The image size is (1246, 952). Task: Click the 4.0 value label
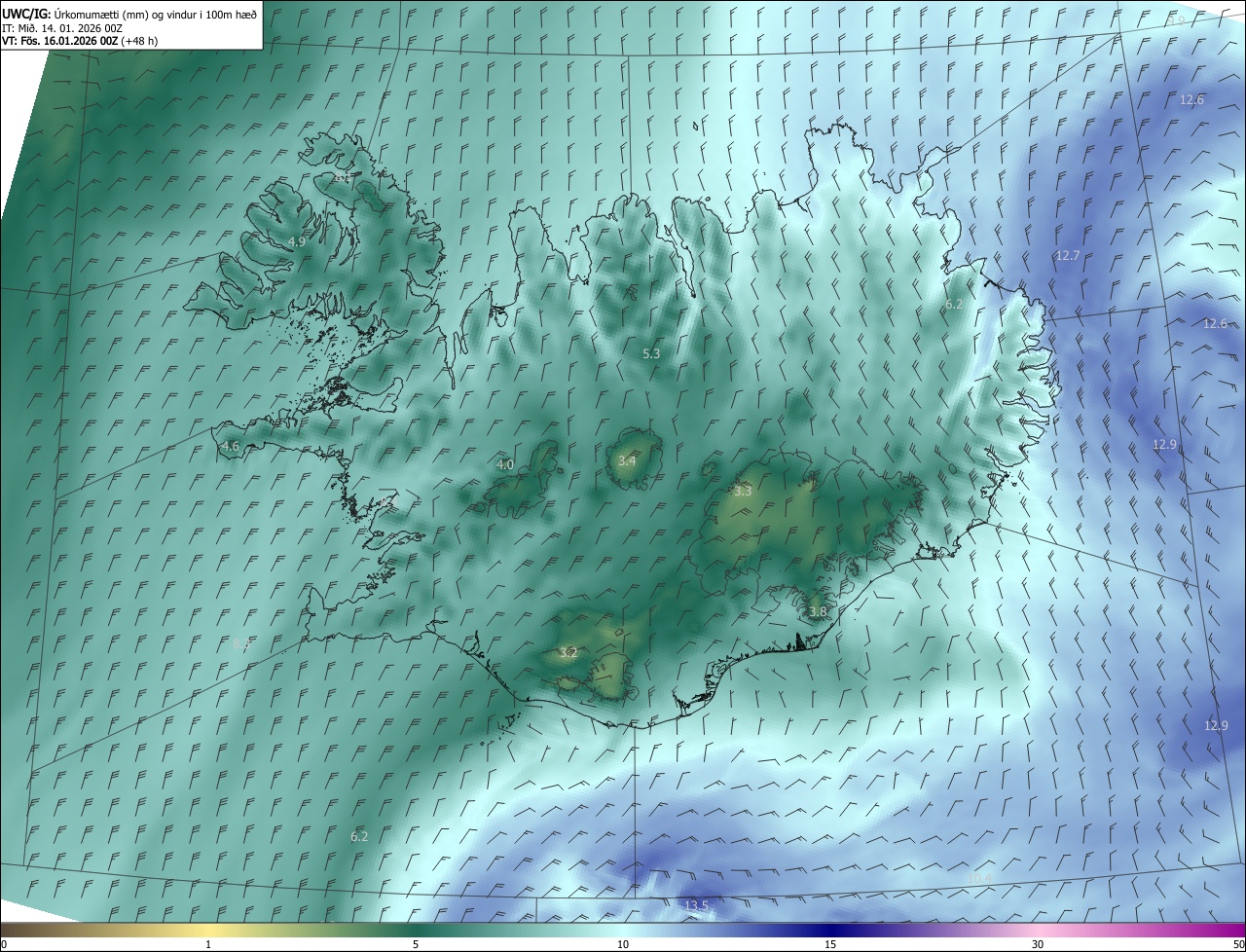505,465
